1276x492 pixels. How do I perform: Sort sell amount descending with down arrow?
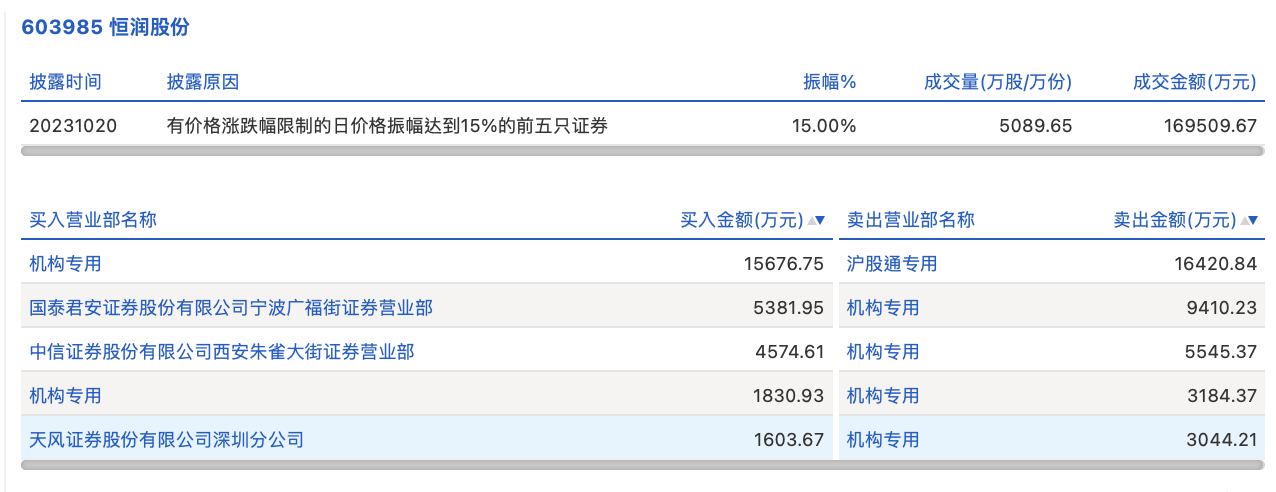(1254, 220)
